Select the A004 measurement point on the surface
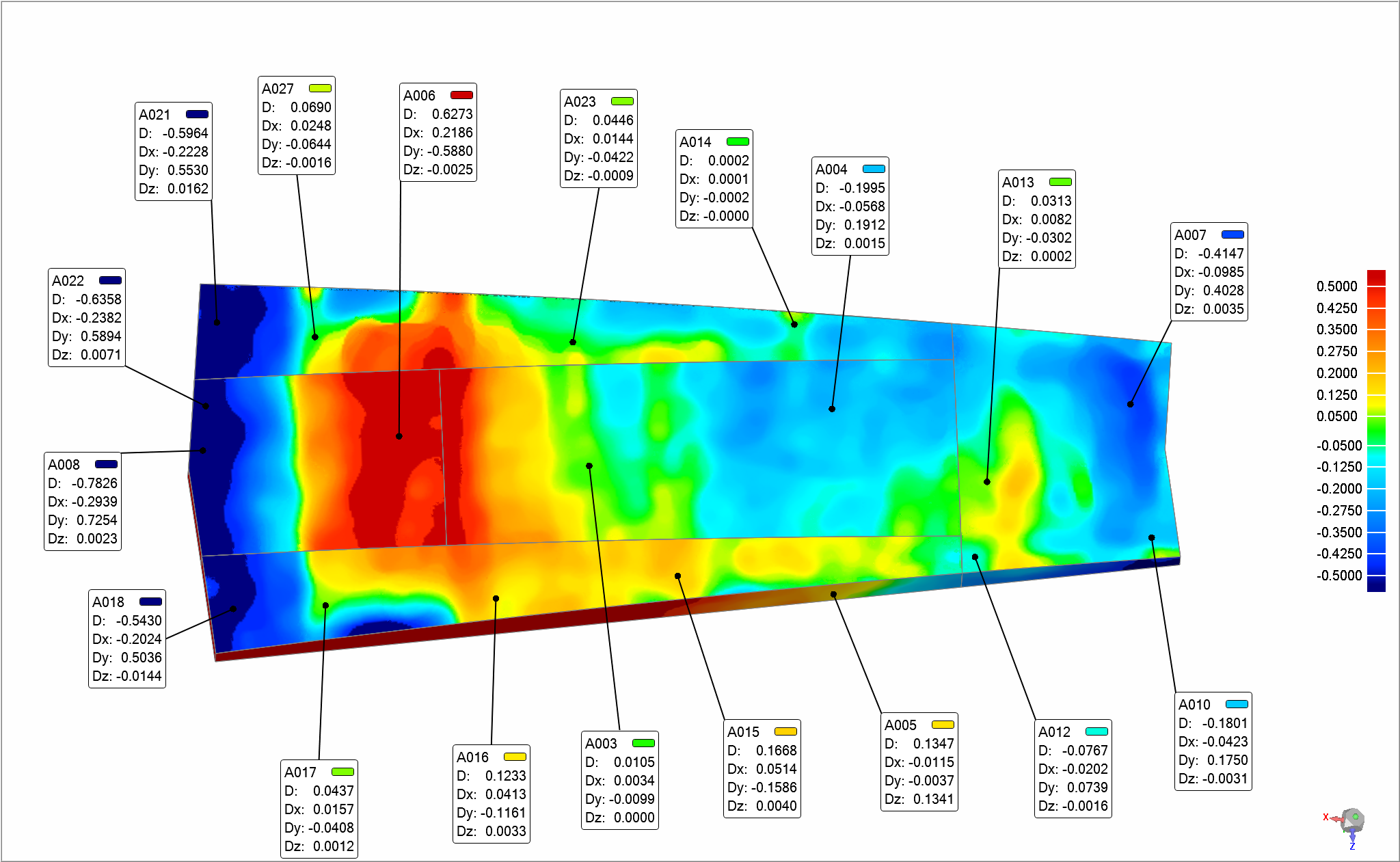This screenshot has height=862, width=1400. point(832,409)
